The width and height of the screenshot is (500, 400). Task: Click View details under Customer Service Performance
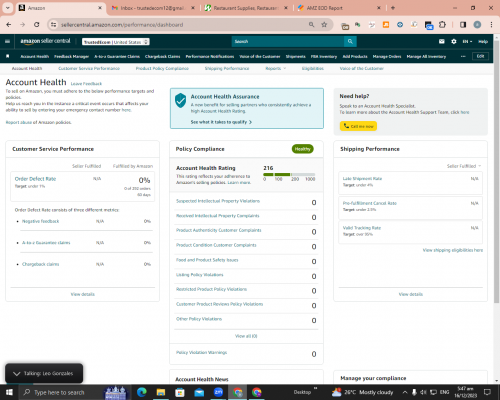[x=83, y=294]
